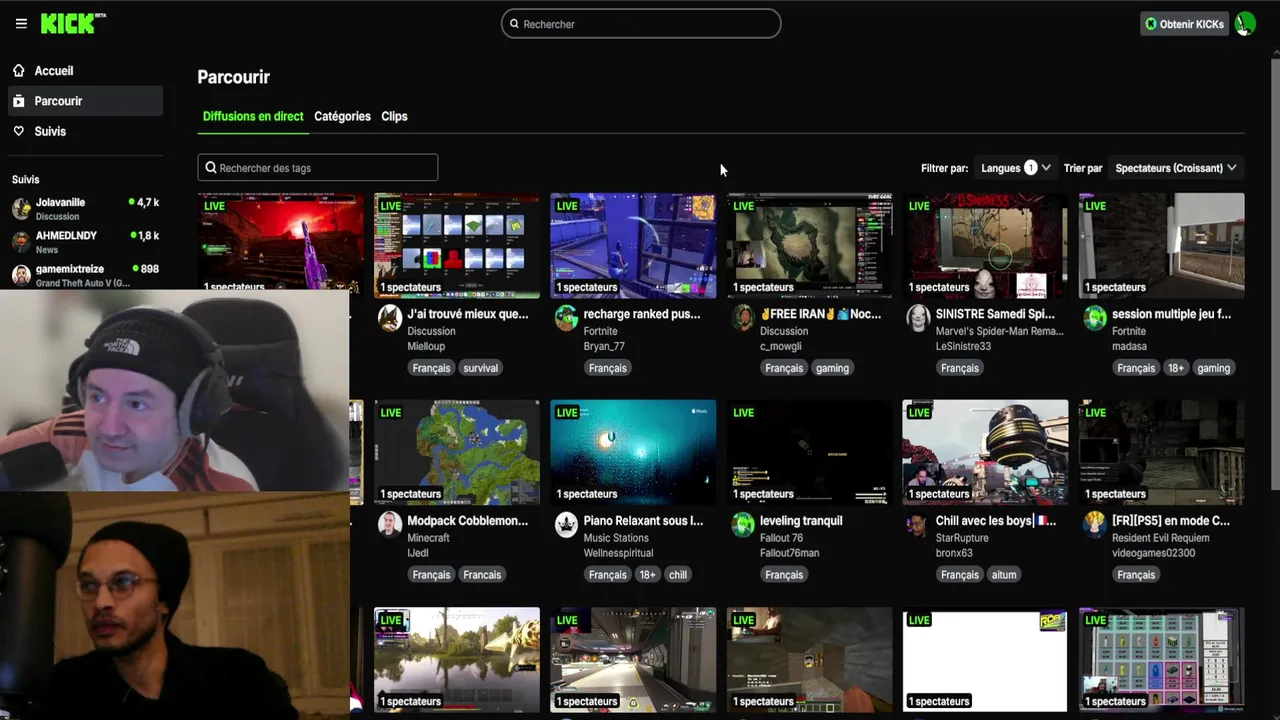Open leveling tranquil Fallout 76 thumbnail
The height and width of the screenshot is (720, 1280).
809,453
